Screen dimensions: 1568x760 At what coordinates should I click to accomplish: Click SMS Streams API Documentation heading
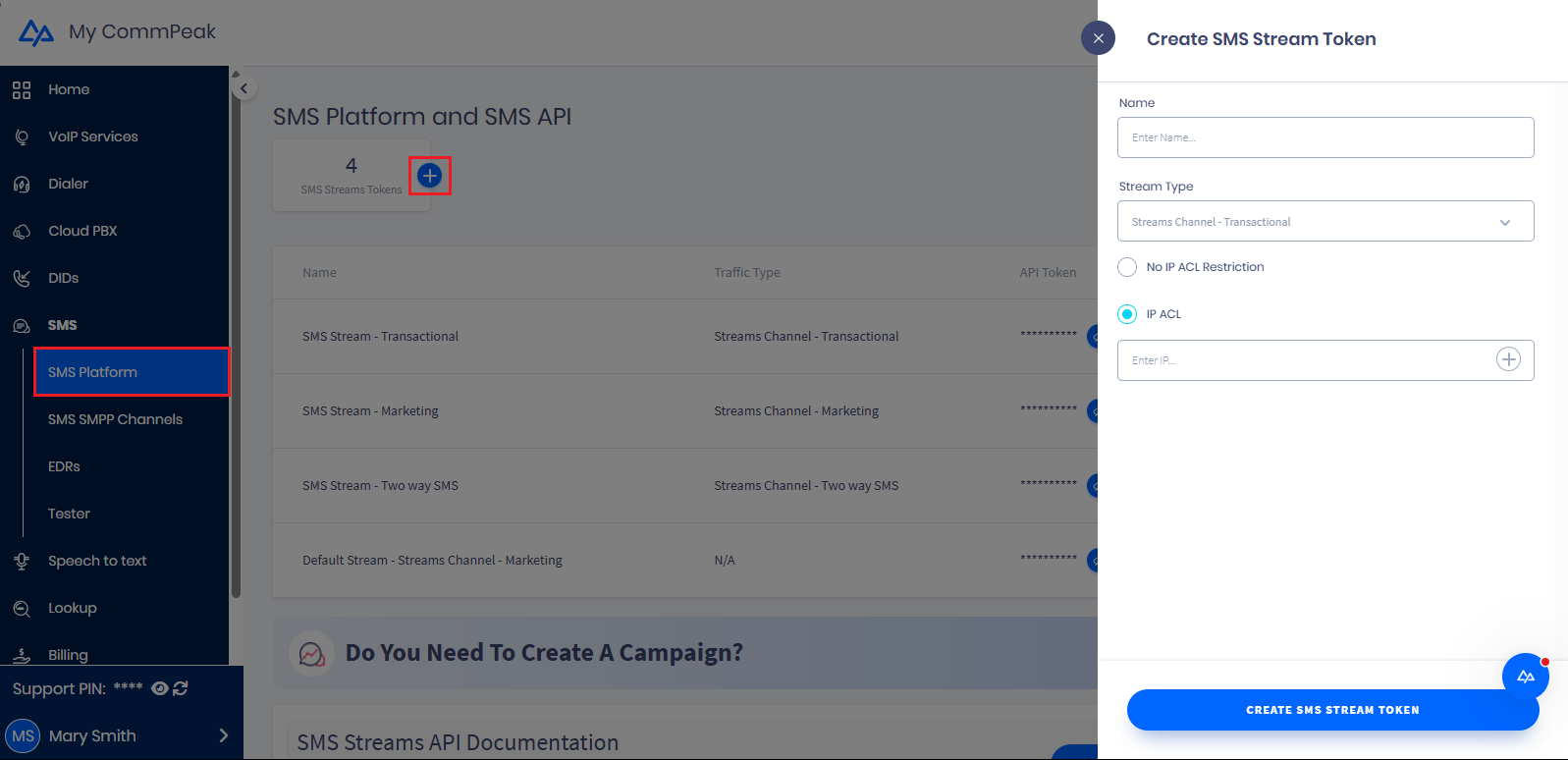(x=458, y=742)
